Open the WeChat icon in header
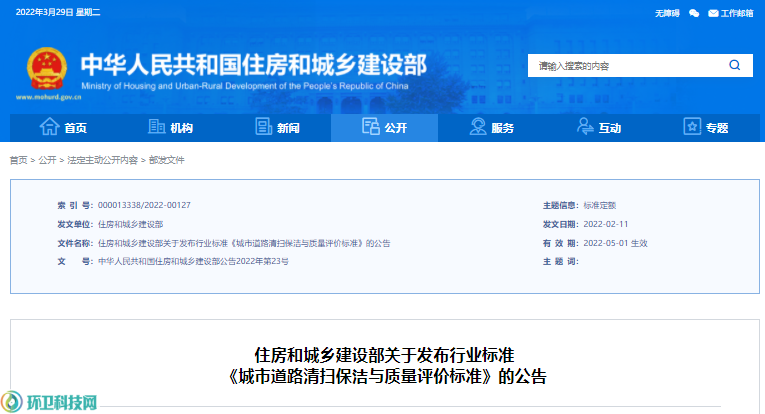The image size is (765, 414). [694, 13]
